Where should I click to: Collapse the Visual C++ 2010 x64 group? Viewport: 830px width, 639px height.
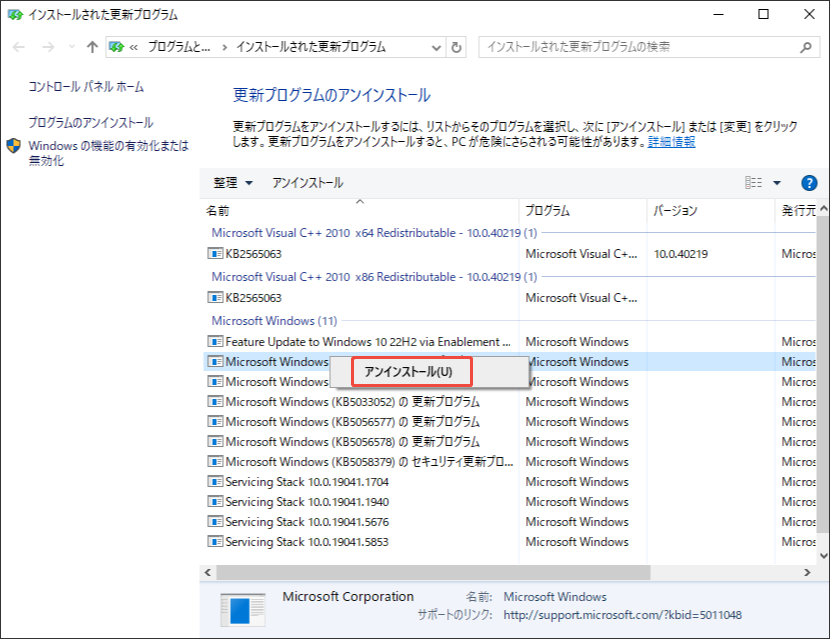[374, 233]
